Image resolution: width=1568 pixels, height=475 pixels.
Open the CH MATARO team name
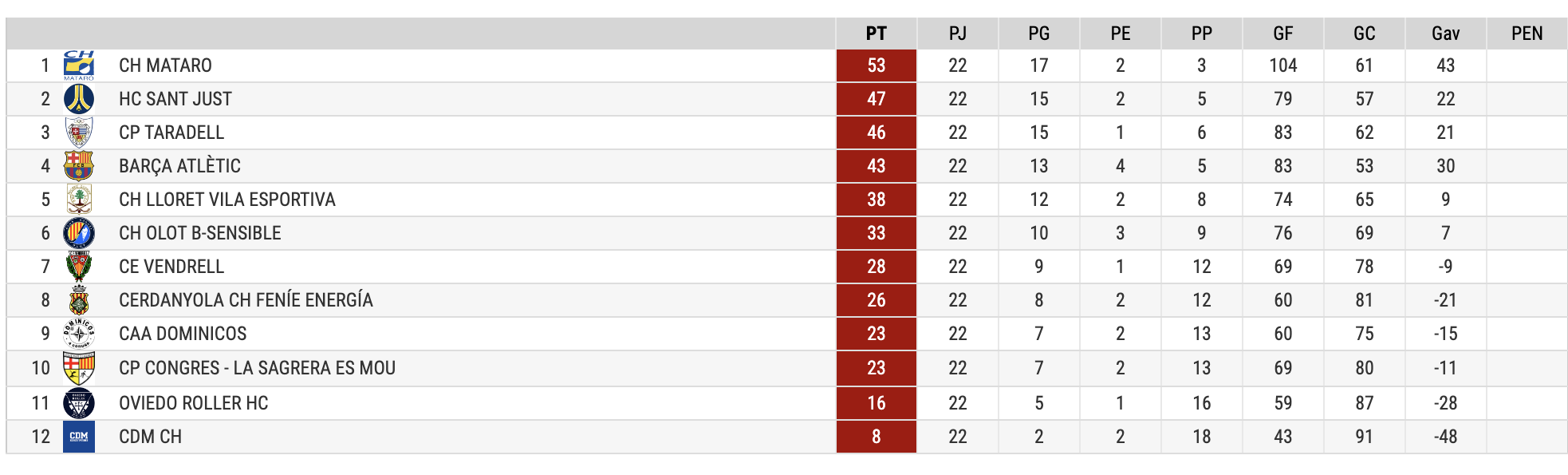tap(166, 65)
